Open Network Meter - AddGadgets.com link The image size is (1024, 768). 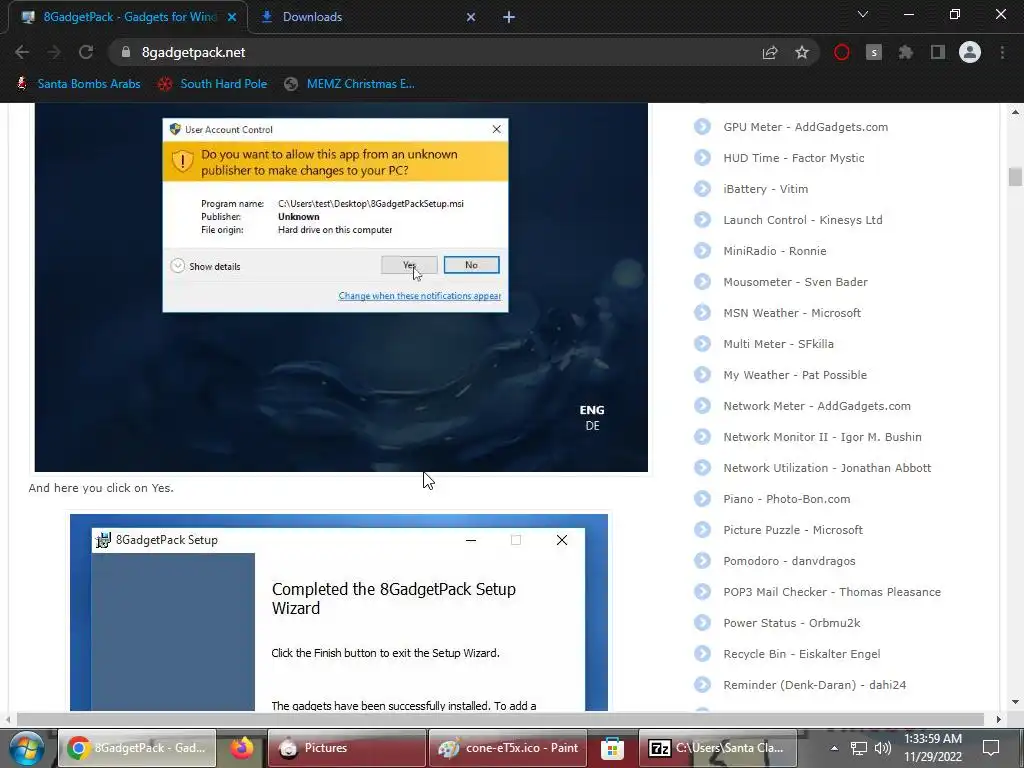coord(816,406)
